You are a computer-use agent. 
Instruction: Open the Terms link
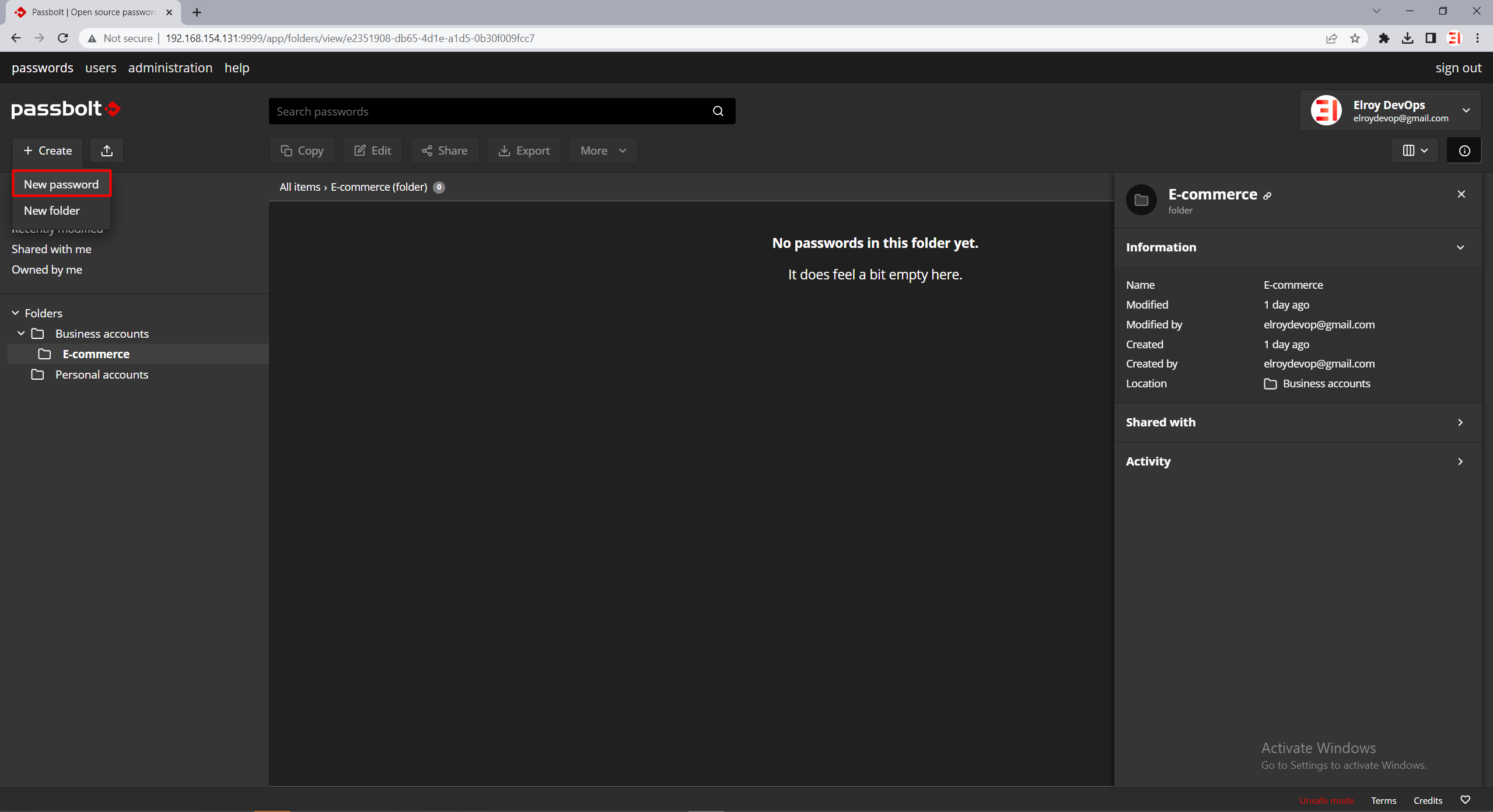[x=1383, y=800]
